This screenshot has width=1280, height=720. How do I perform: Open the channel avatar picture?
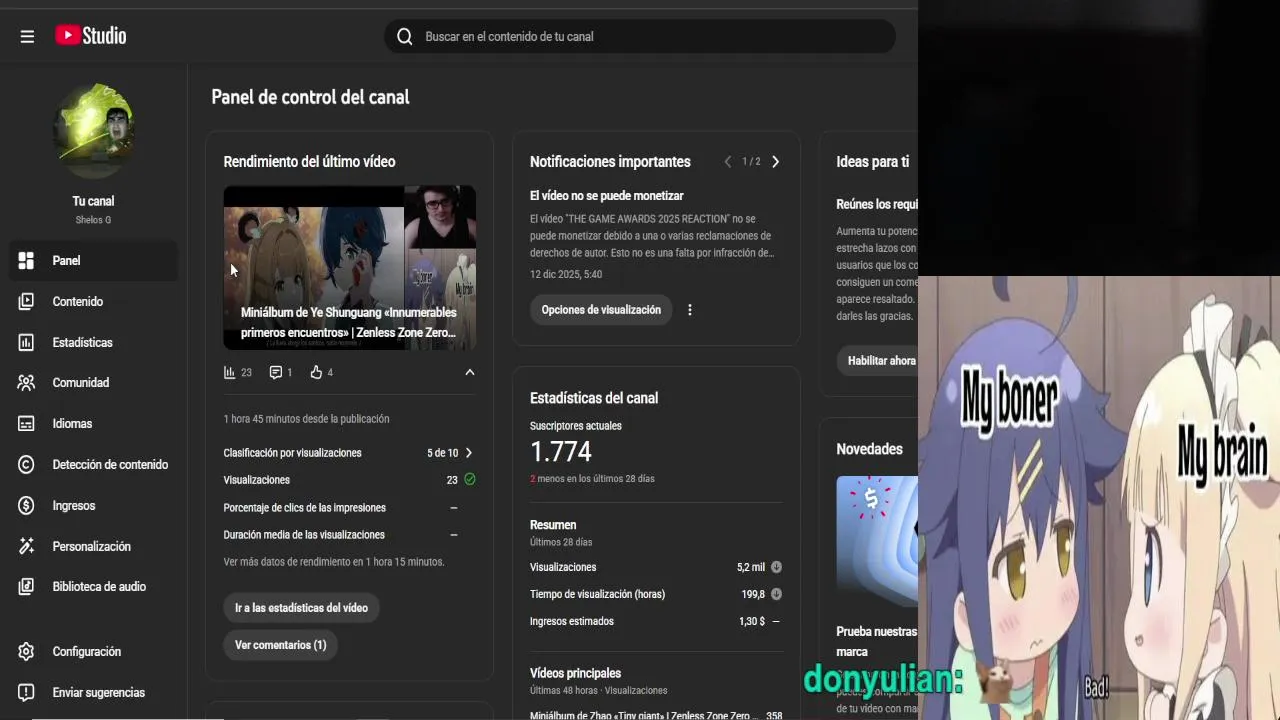[94, 132]
